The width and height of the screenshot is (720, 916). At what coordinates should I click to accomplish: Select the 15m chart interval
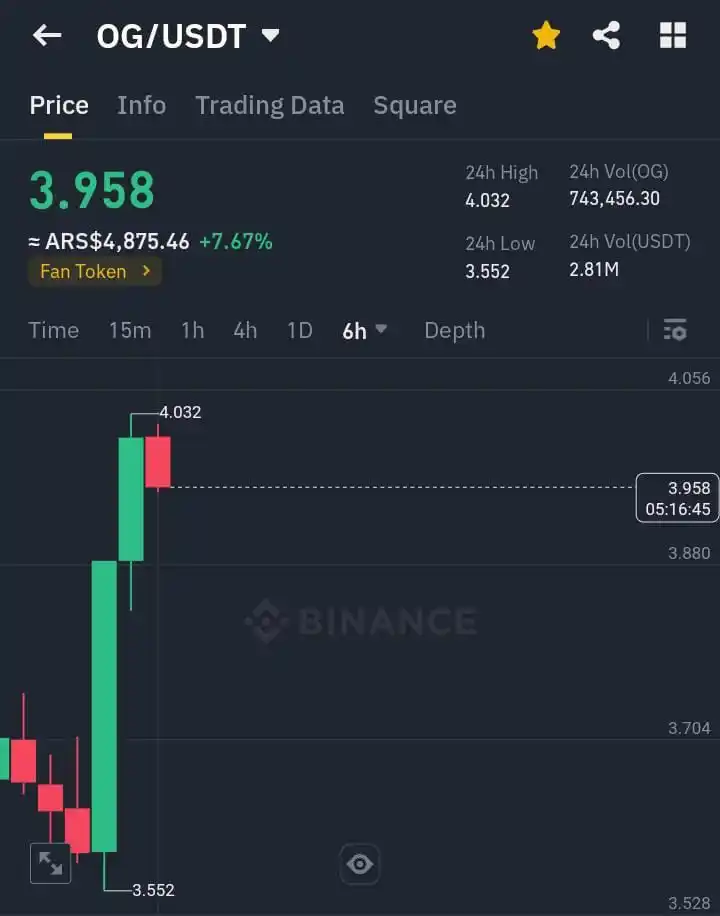coord(130,331)
